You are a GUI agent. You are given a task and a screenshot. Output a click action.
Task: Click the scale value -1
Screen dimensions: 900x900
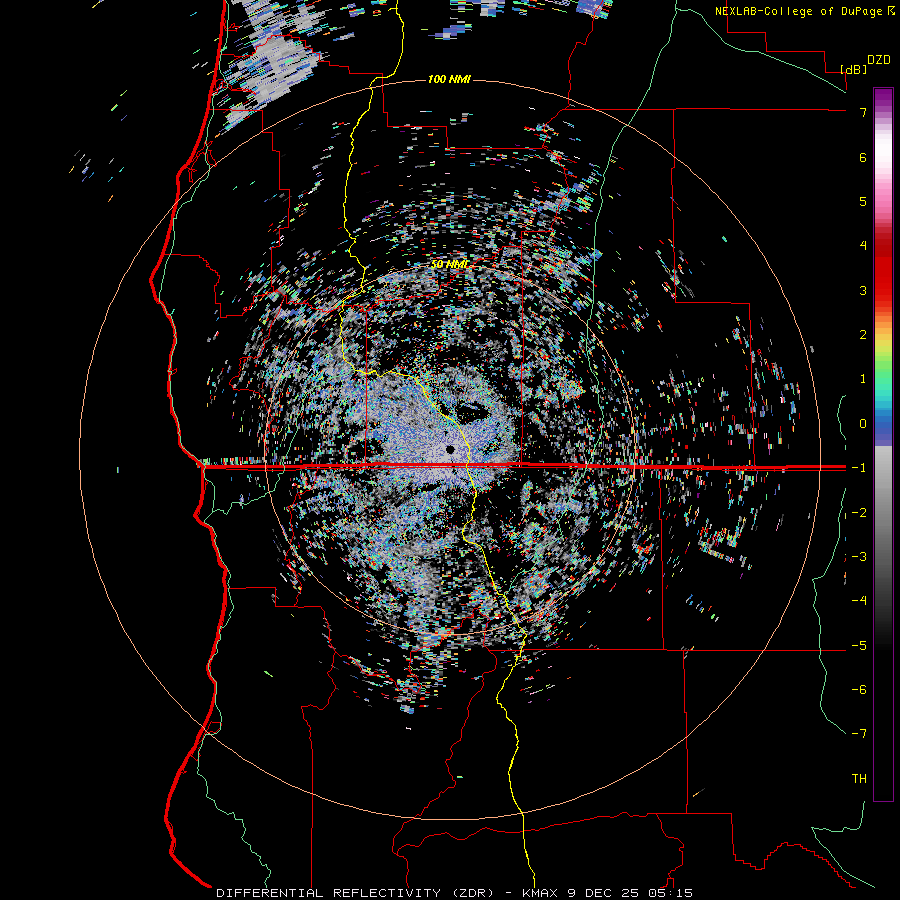coord(859,468)
